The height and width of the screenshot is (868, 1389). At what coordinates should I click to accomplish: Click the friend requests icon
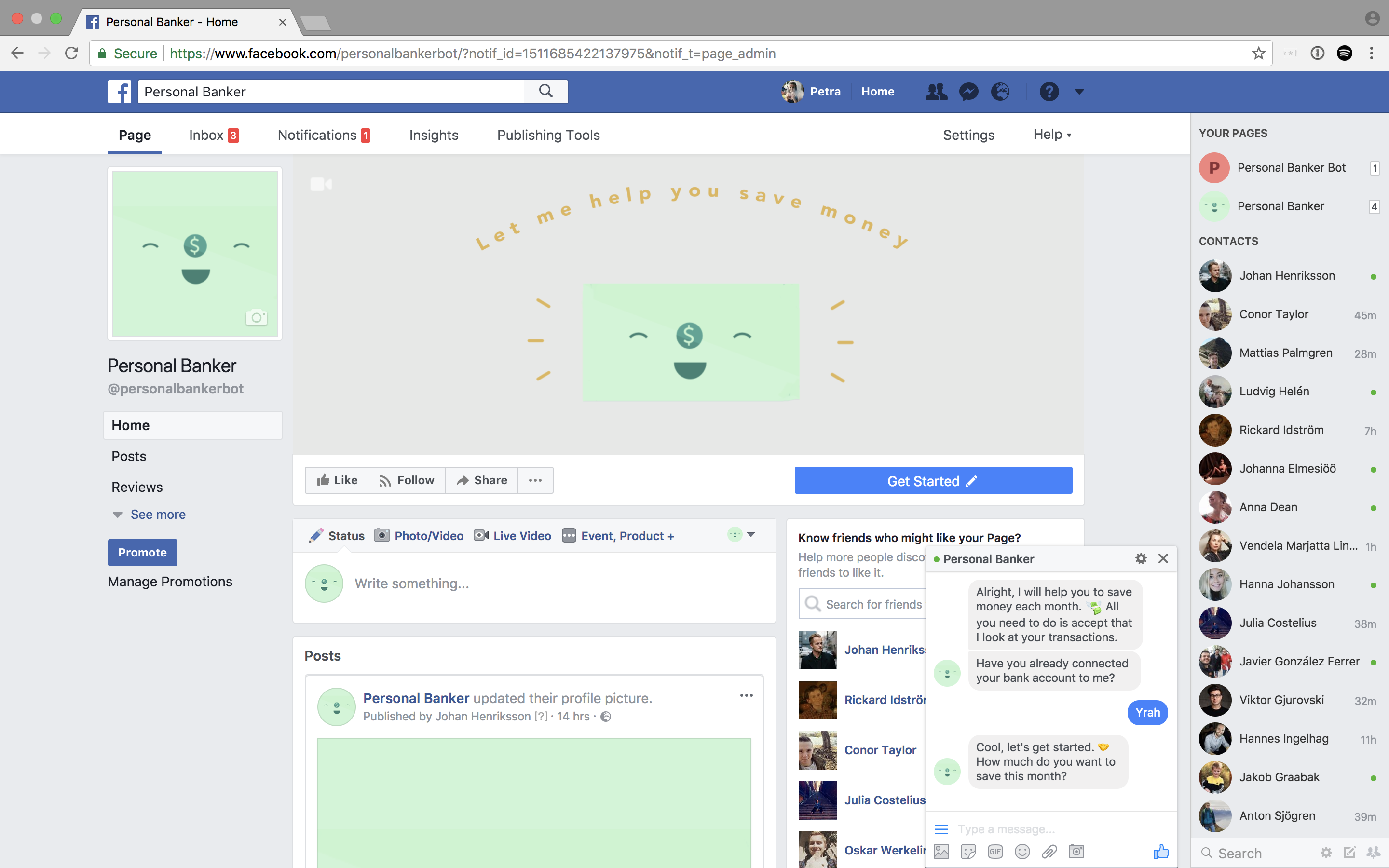pyautogui.click(x=936, y=92)
